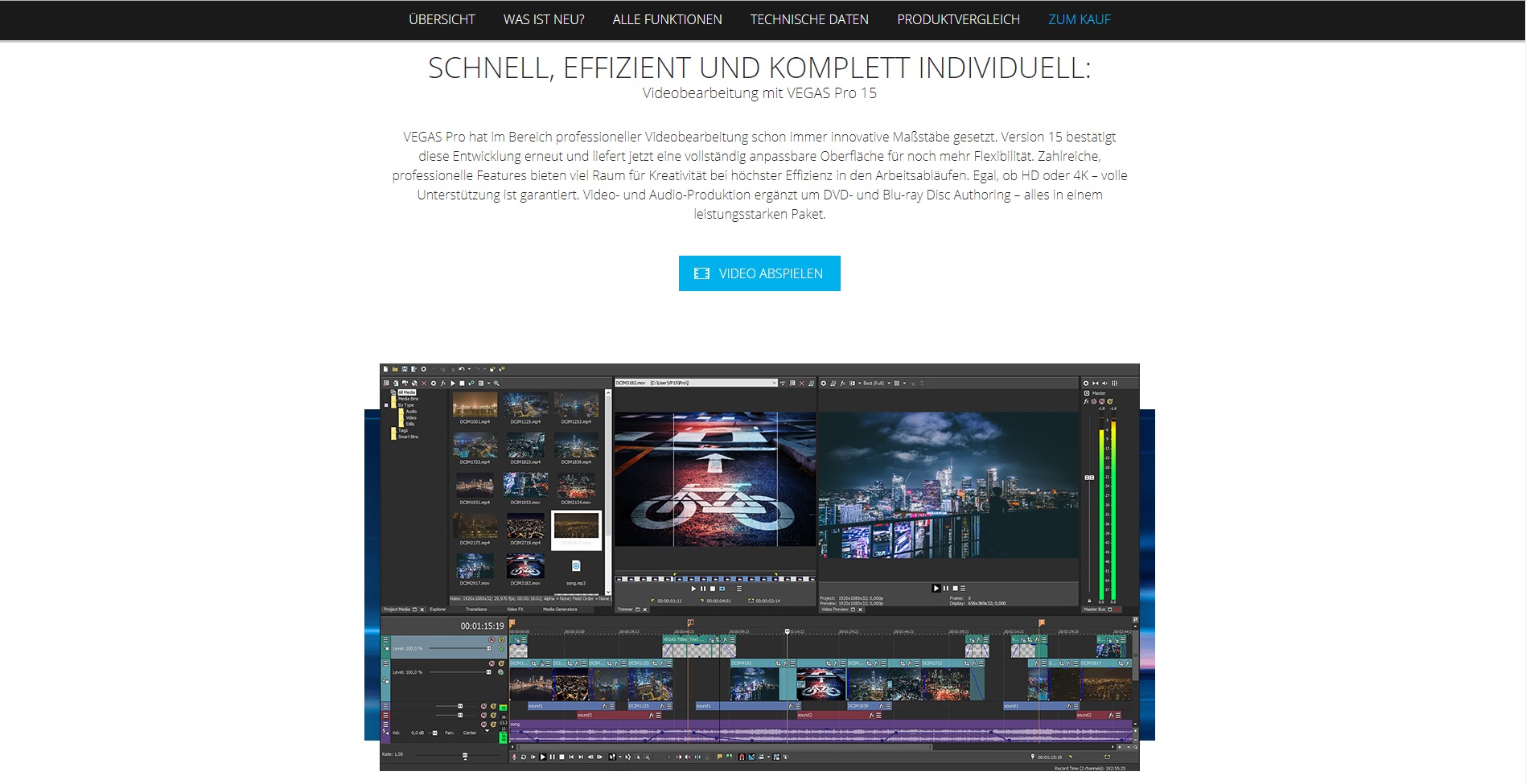The width and height of the screenshot is (1526, 784).
Task: Click the red X icon in Trimmer toolbar
Action: click(x=802, y=384)
